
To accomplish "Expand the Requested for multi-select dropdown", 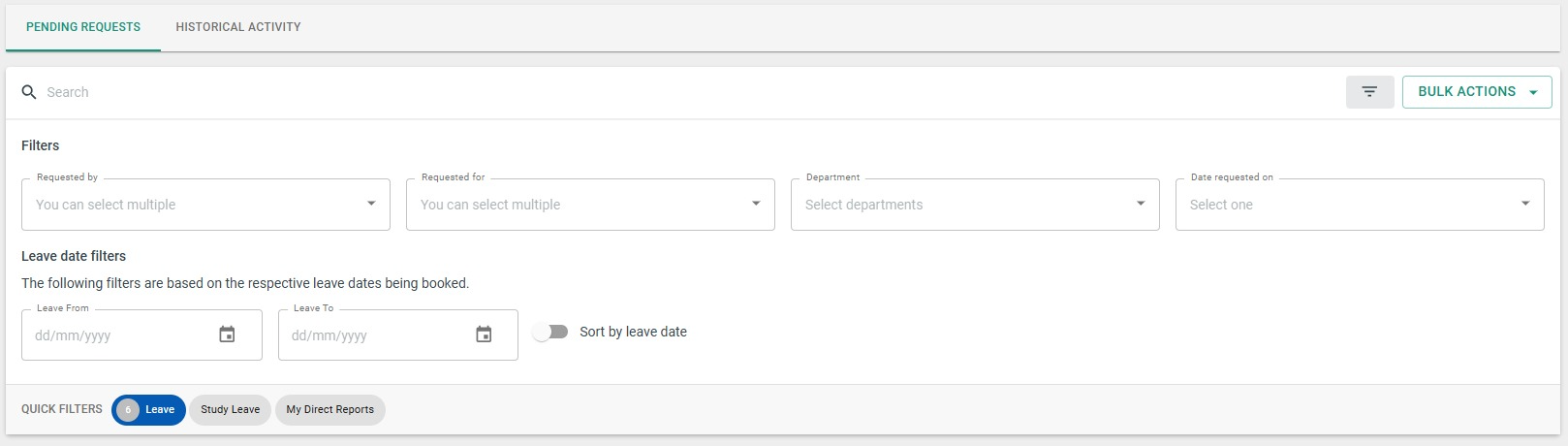I will tap(590, 205).
